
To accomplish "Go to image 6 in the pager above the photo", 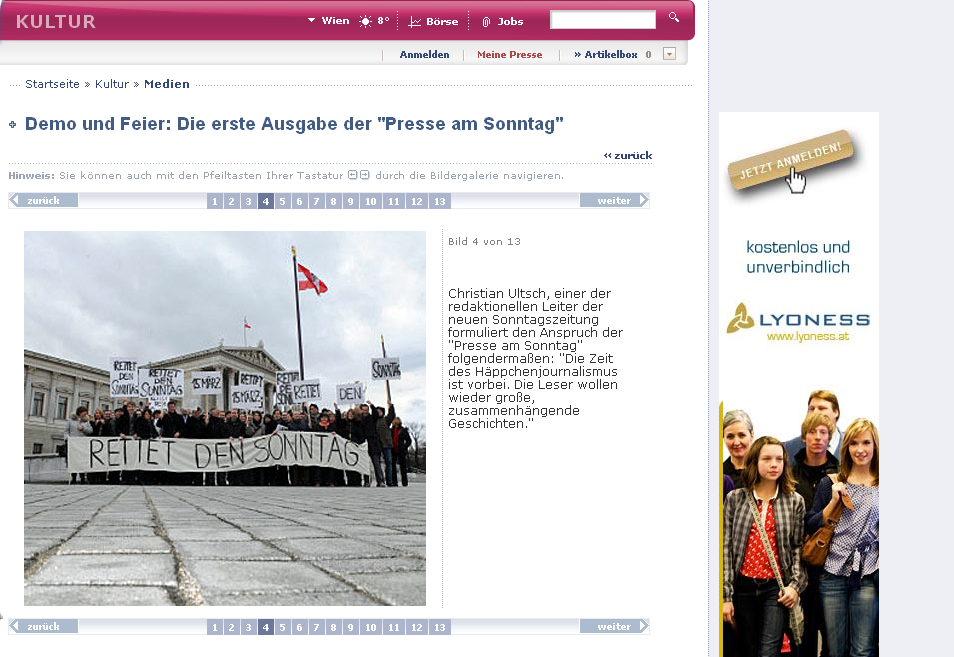I will point(299,201).
